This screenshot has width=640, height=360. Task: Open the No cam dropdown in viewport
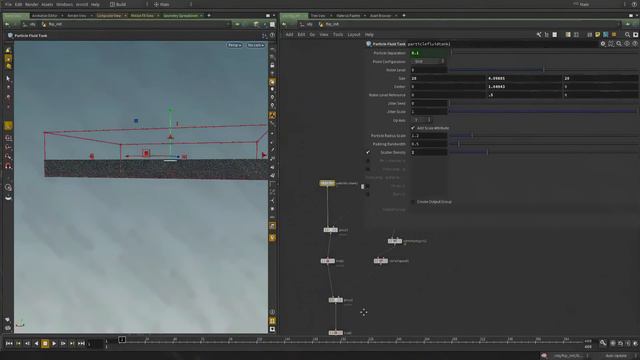coord(256,45)
